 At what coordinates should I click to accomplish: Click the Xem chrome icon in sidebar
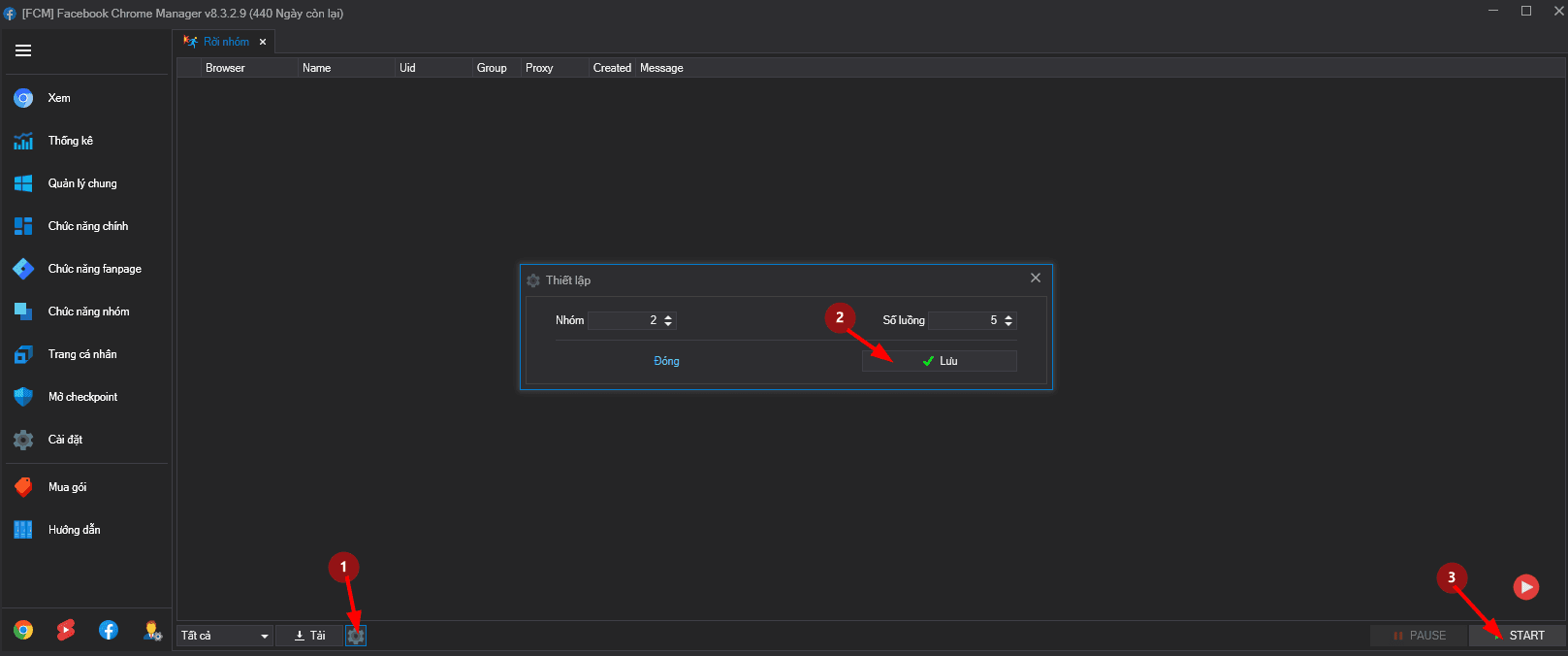(23, 98)
